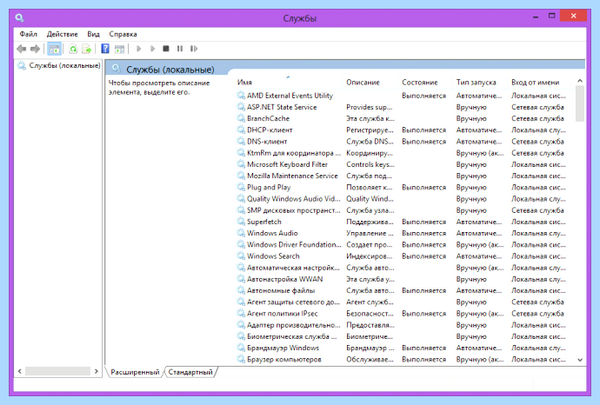This screenshot has height=405, width=600.
Task: Click the gear icon beside BranchCache
Action: click(241, 118)
